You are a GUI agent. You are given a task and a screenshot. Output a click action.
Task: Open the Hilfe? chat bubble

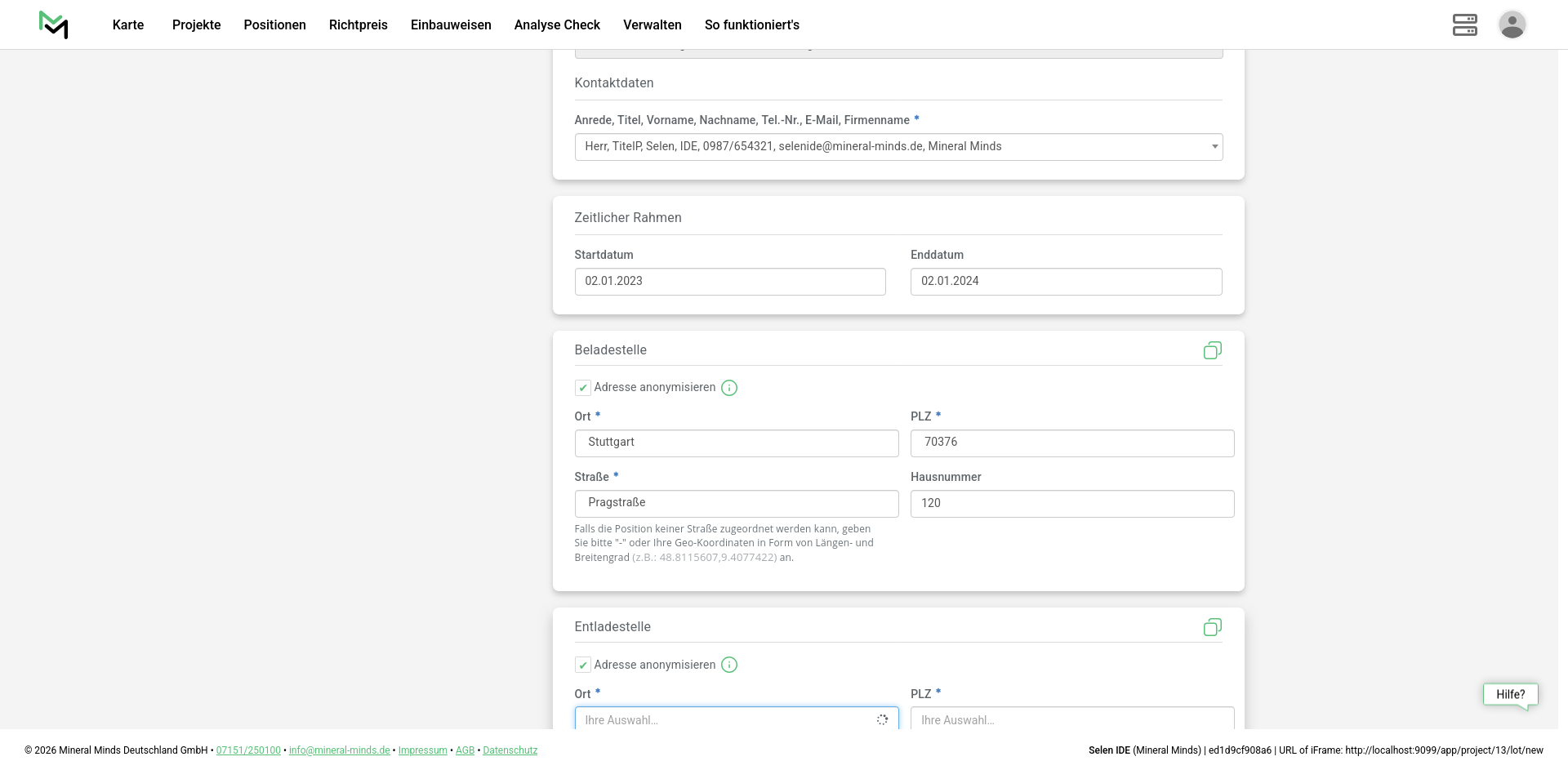pyautogui.click(x=1510, y=695)
